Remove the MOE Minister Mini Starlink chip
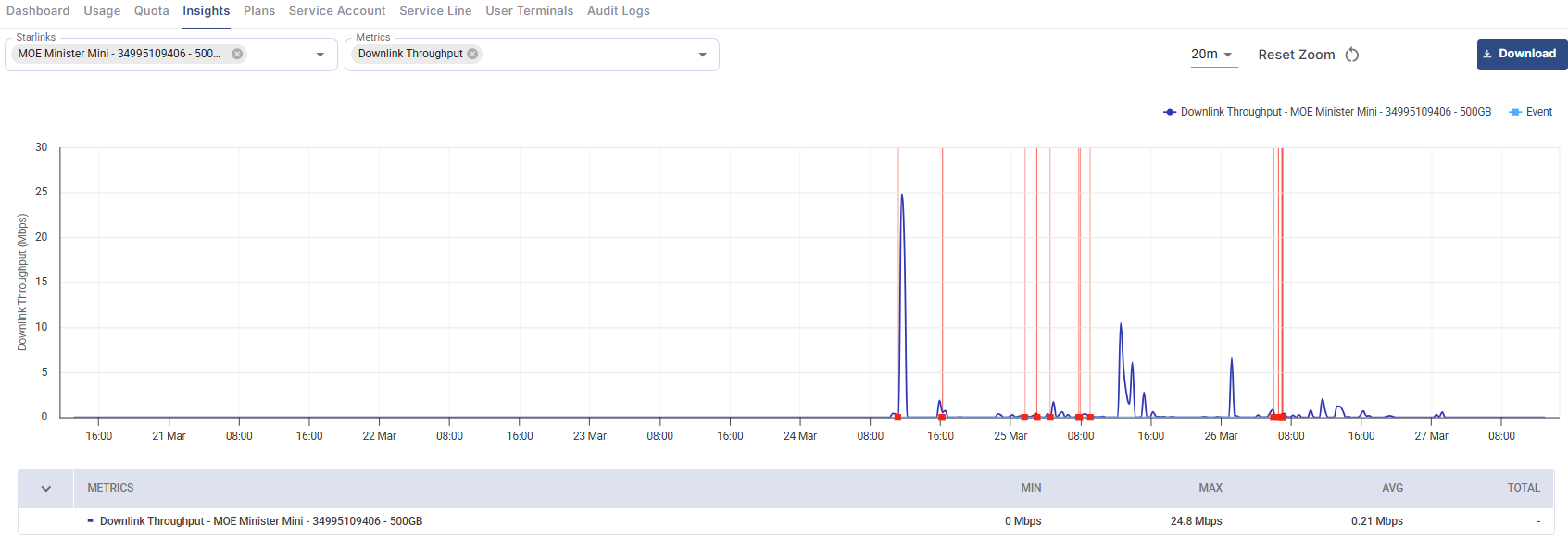 click(237, 54)
